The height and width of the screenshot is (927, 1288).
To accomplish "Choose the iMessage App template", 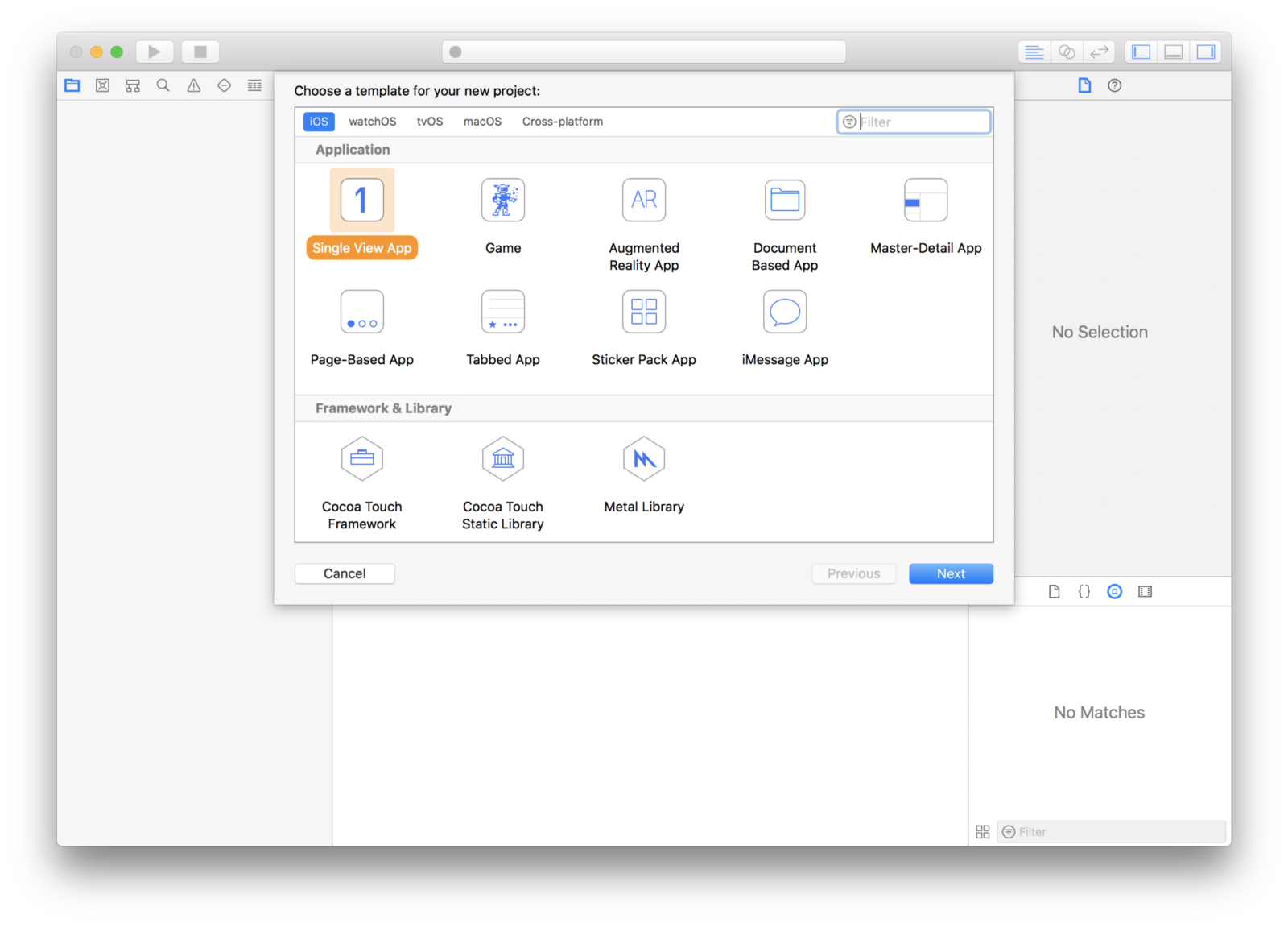I will pyautogui.click(x=785, y=328).
